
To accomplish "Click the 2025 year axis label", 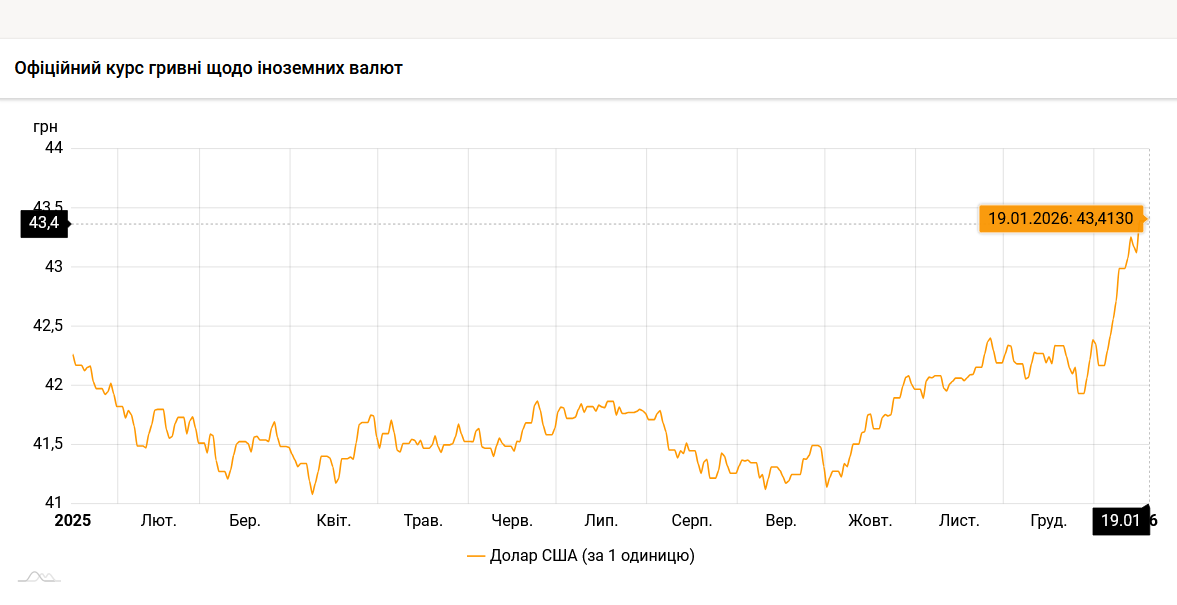I will pos(73,520).
